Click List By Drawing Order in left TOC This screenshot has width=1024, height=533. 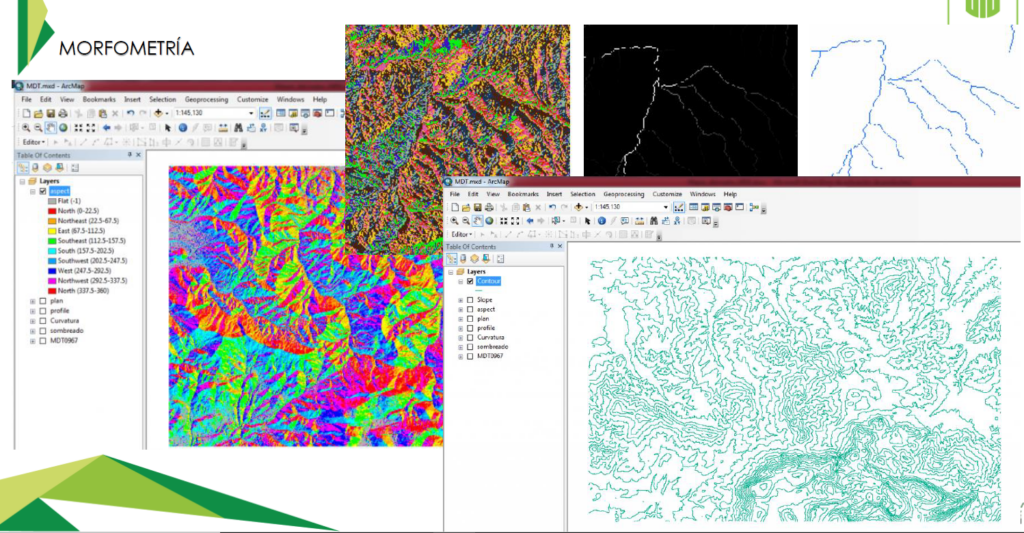click(23, 168)
